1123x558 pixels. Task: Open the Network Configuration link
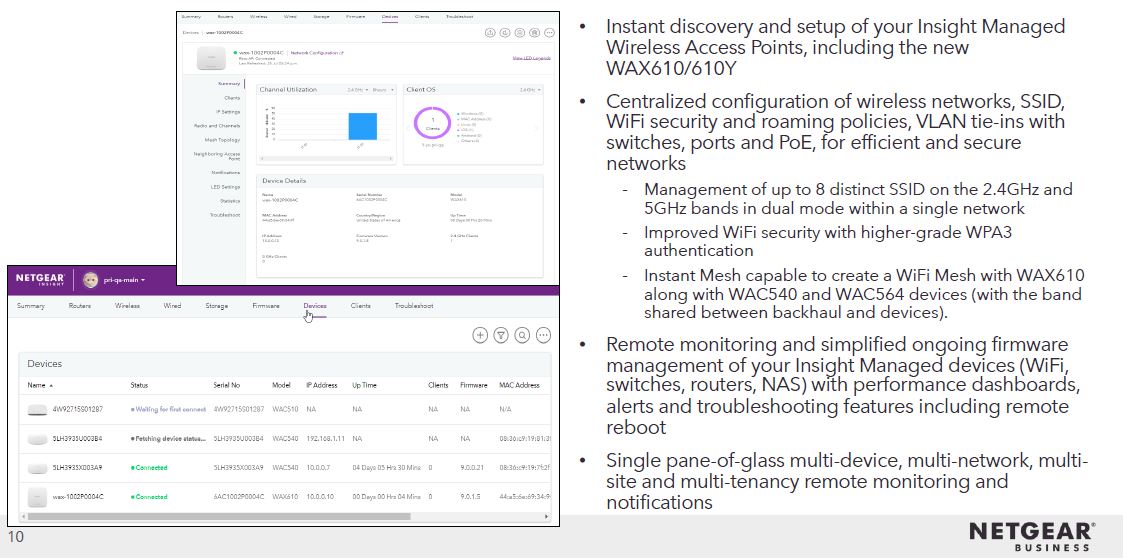tap(317, 52)
